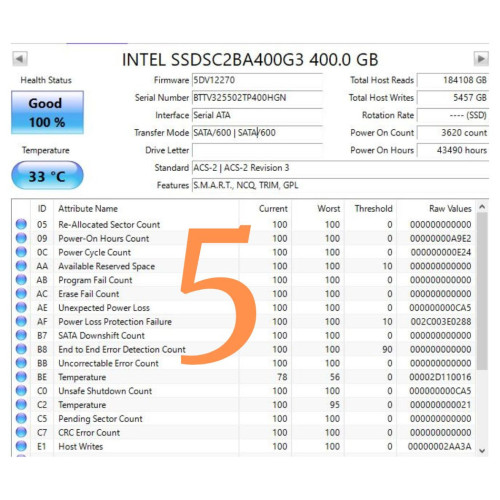Image resolution: width=500 pixels, height=500 pixels.
Task: Select the Pending Sector Count attribute name
Action: point(100,419)
